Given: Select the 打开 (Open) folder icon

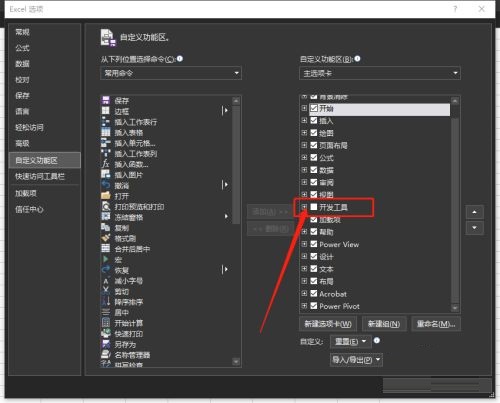Looking at the screenshot, I should (106, 196).
